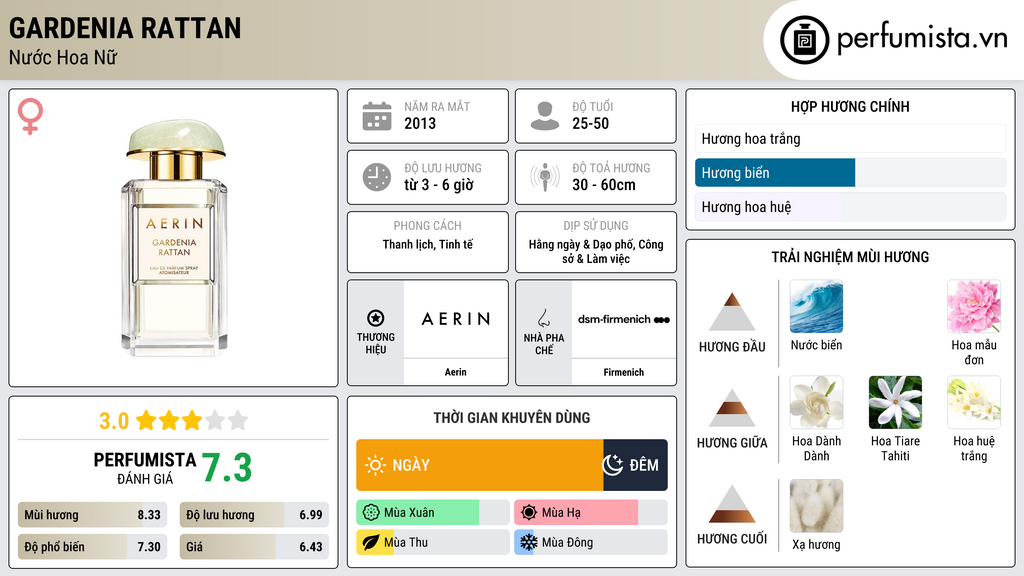Click the green 7.3 Perfumista score
The width and height of the screenshot is (1024, 576).
pos(227,468)
